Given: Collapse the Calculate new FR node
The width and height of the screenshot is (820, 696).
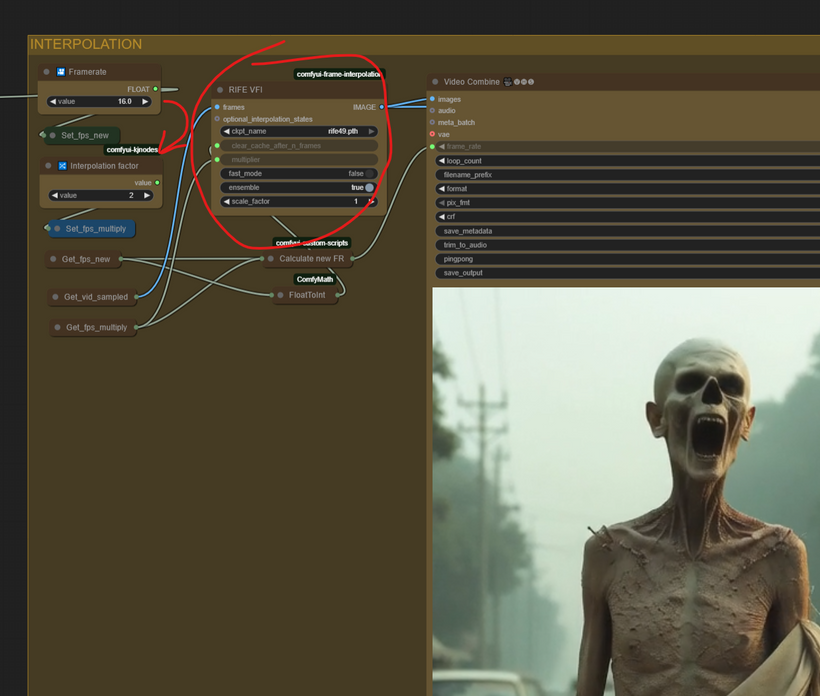Looking at the screenshot, I should 270,259.
